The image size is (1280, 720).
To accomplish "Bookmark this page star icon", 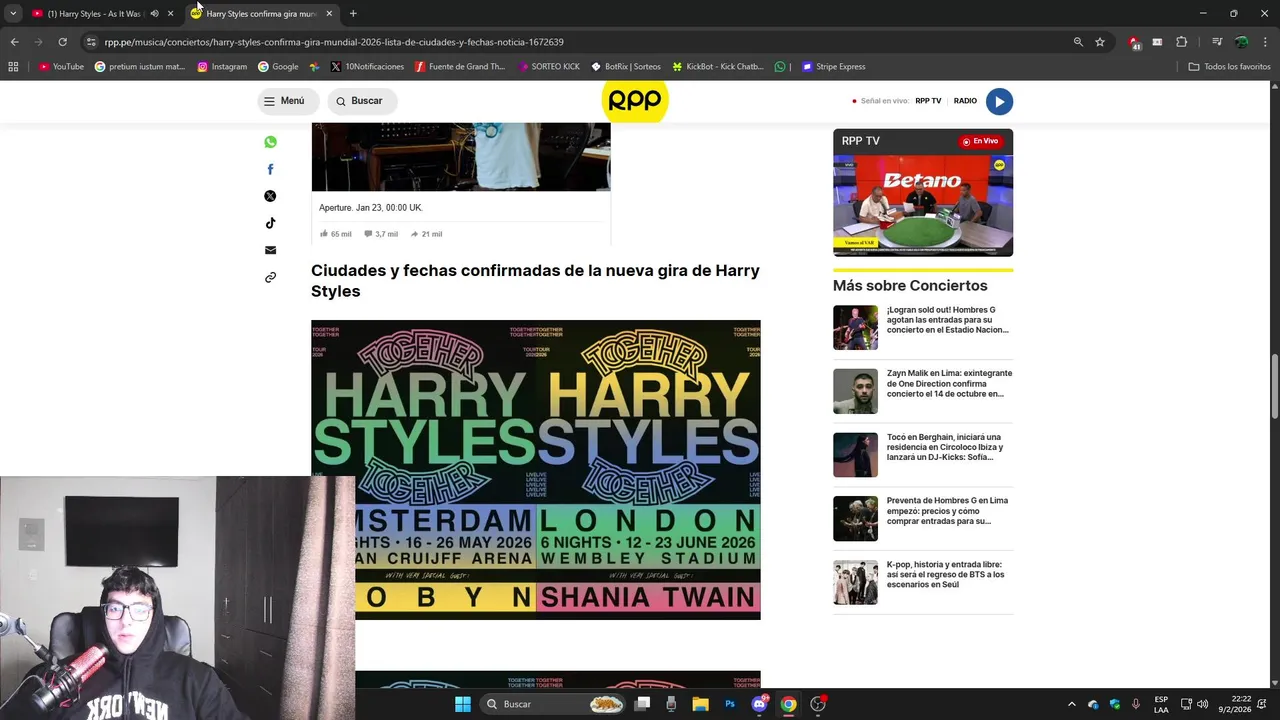I will tap(1100, 42).
